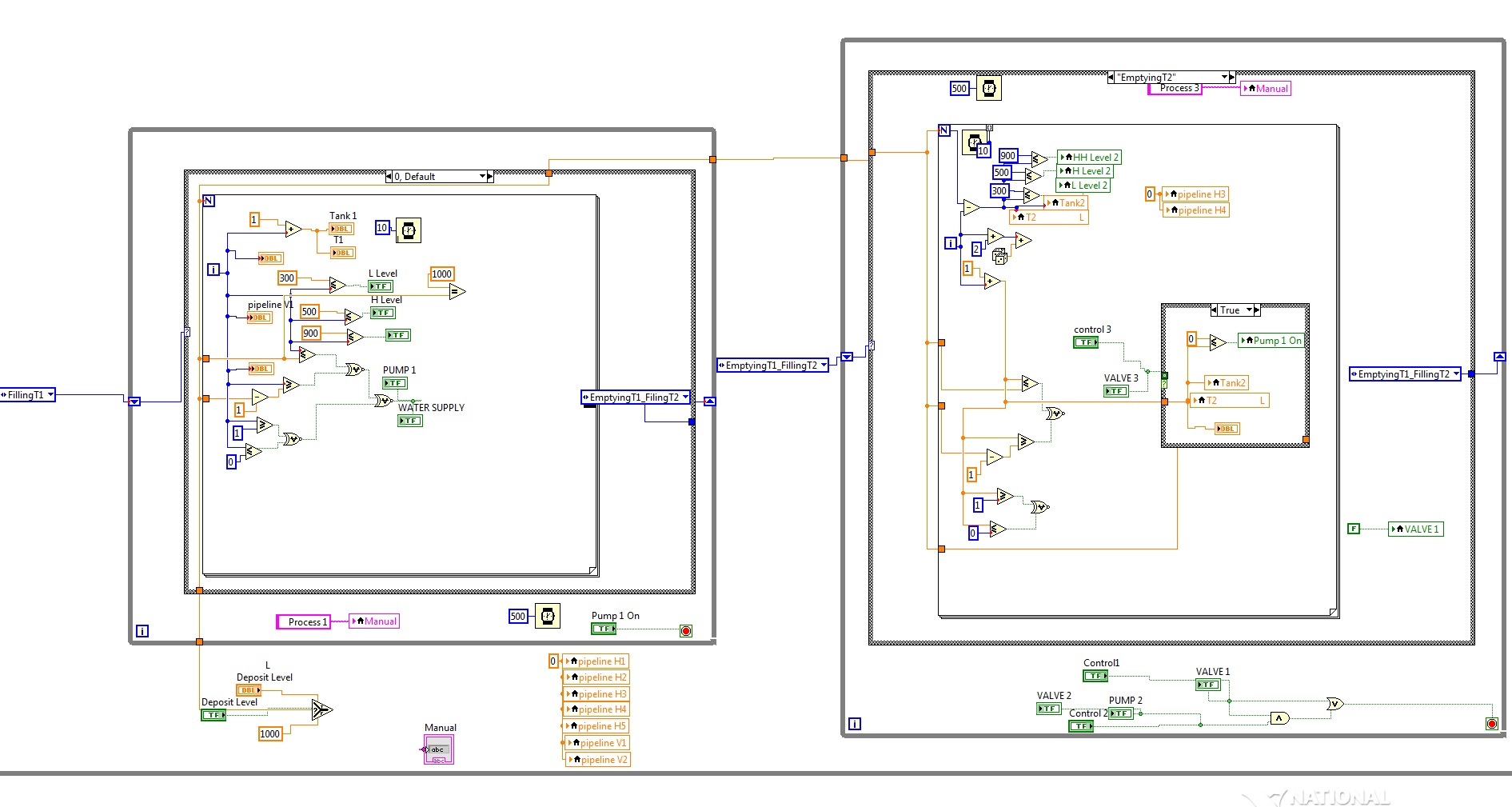This screenshot has height=807, width=1512.
Task: Expand the True case selector list
Action: pos(1250,310)
